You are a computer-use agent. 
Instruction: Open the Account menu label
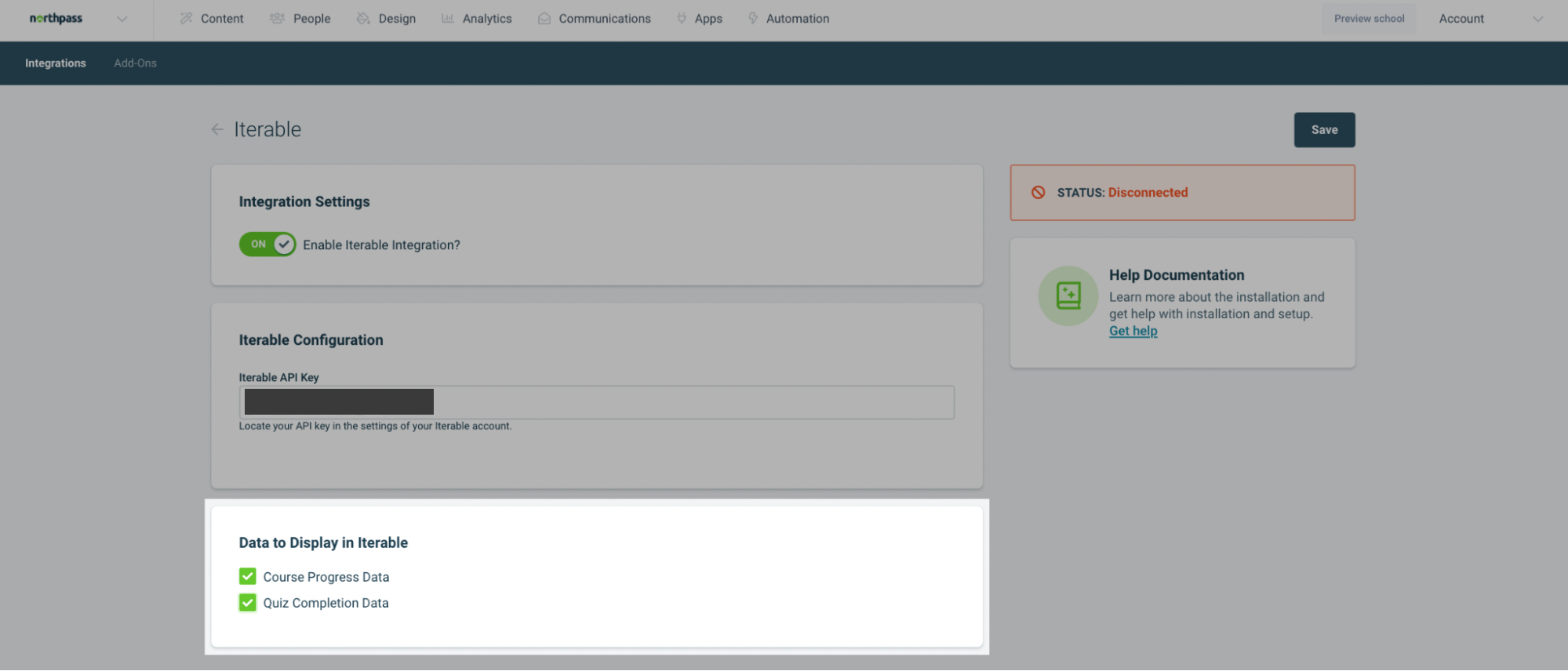click(1461, 19)
